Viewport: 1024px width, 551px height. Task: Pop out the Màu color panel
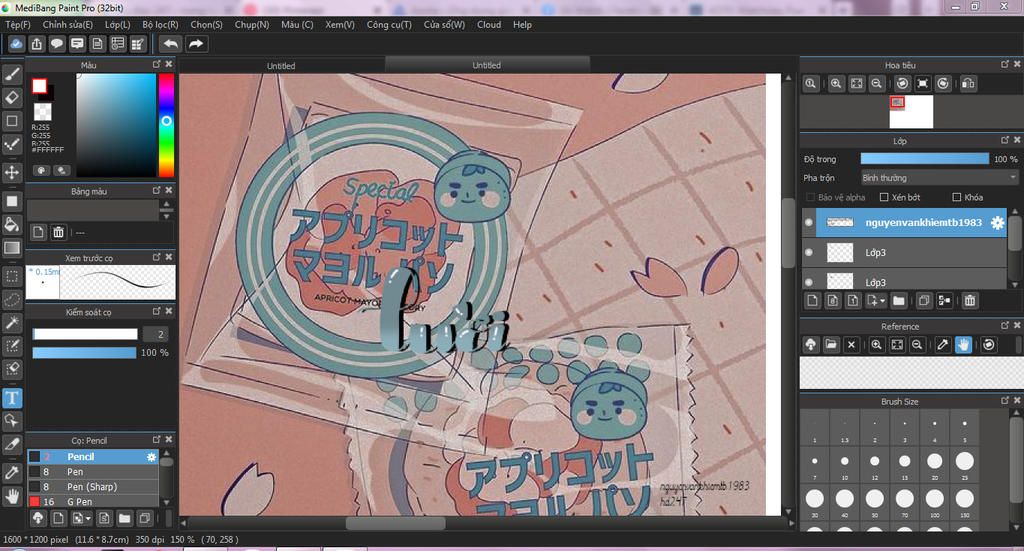[156, 64]
